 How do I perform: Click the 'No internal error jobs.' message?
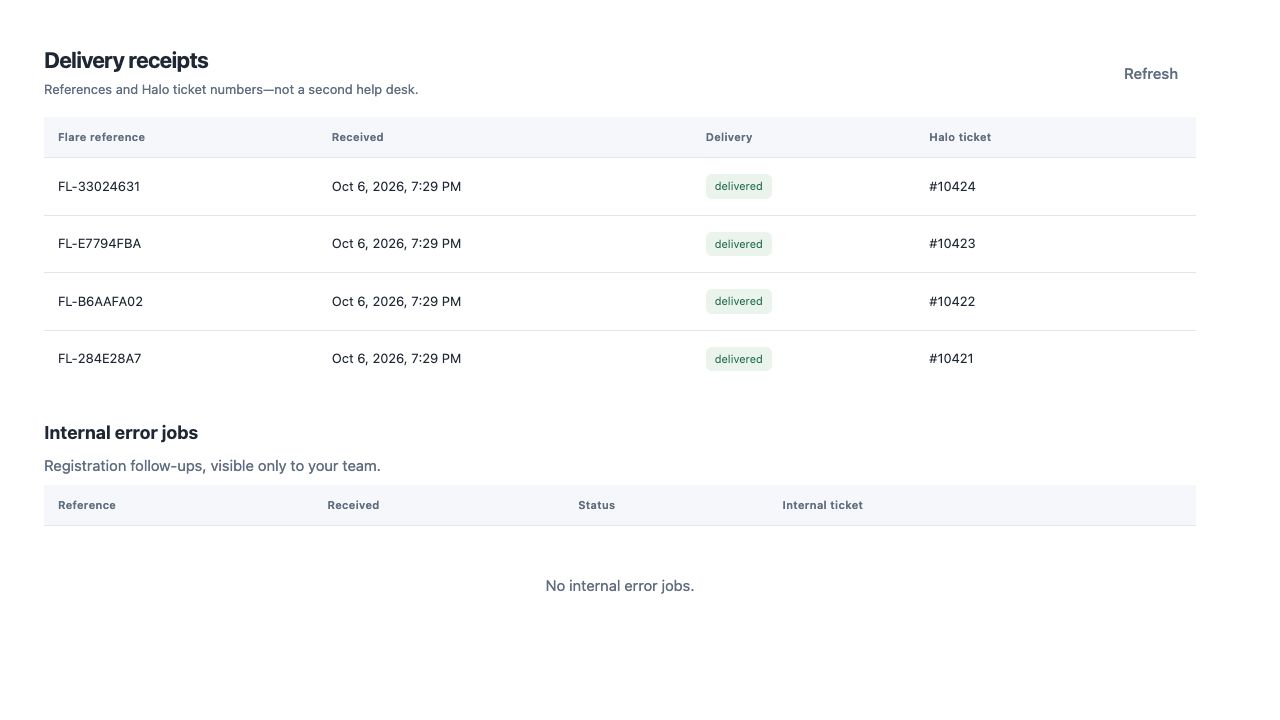click(620, 586)
